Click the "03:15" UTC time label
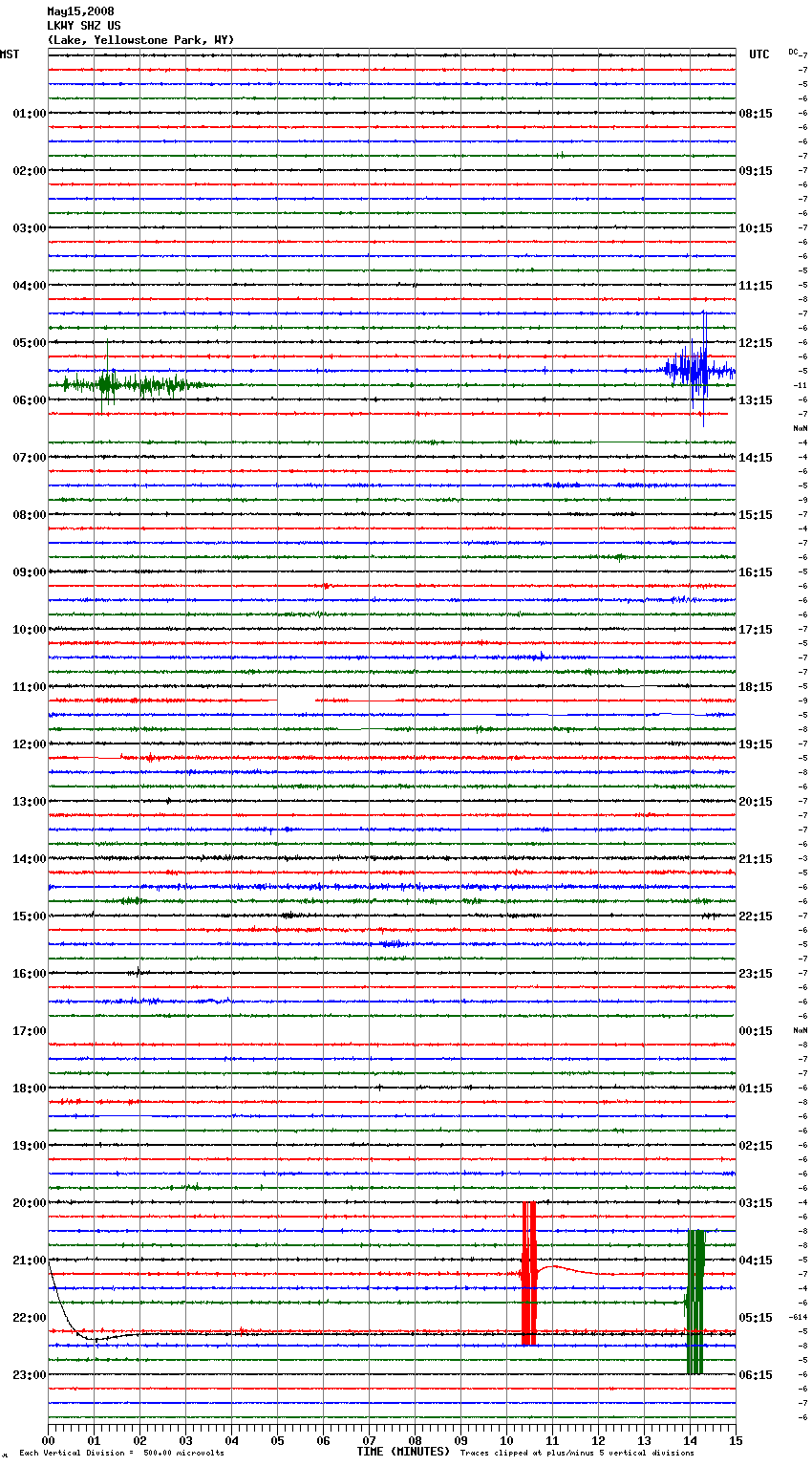 coord(756,1203)
